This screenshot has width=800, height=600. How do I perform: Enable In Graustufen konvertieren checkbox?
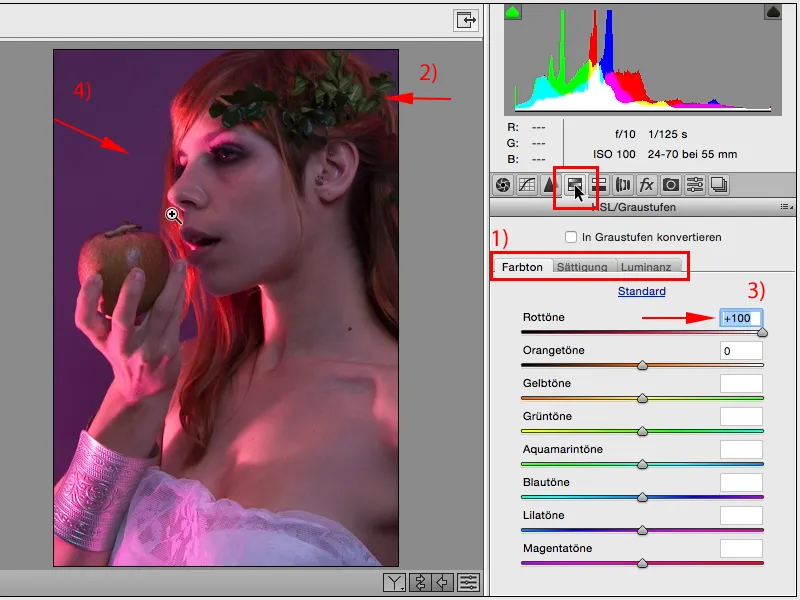pos(571,237)
